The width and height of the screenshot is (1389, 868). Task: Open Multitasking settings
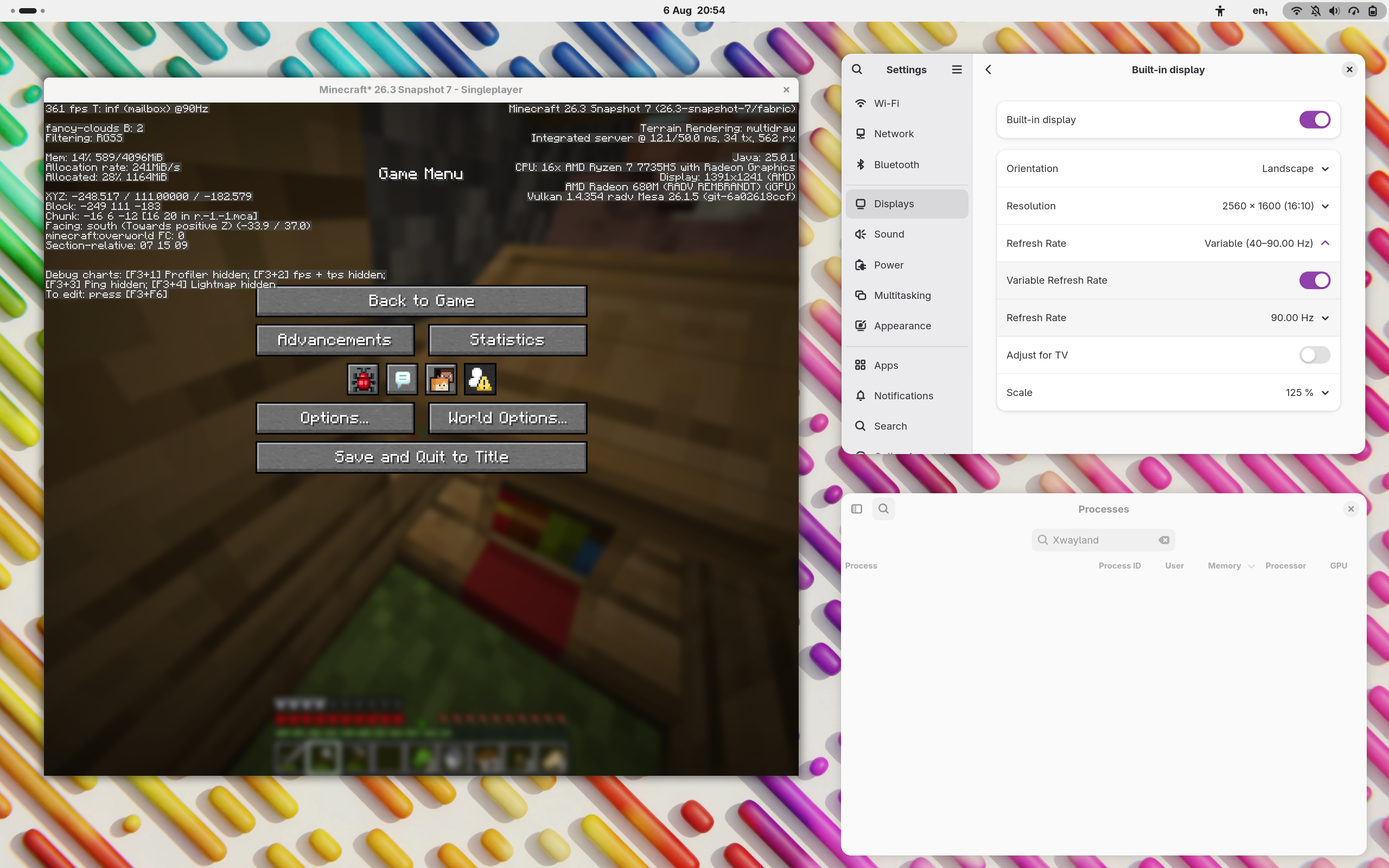(x=907, y=296)
